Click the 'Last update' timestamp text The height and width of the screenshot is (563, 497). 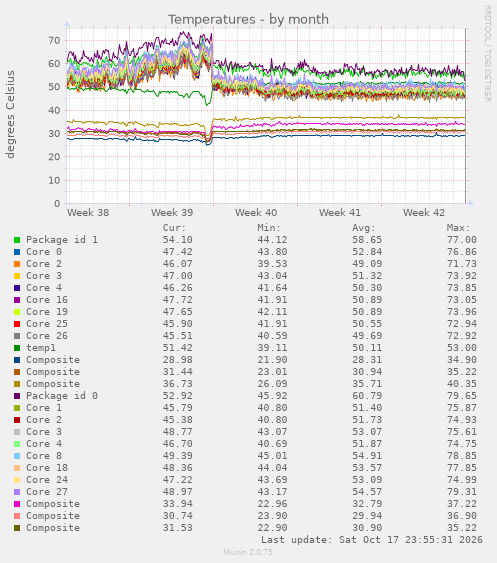pos(372,540)
